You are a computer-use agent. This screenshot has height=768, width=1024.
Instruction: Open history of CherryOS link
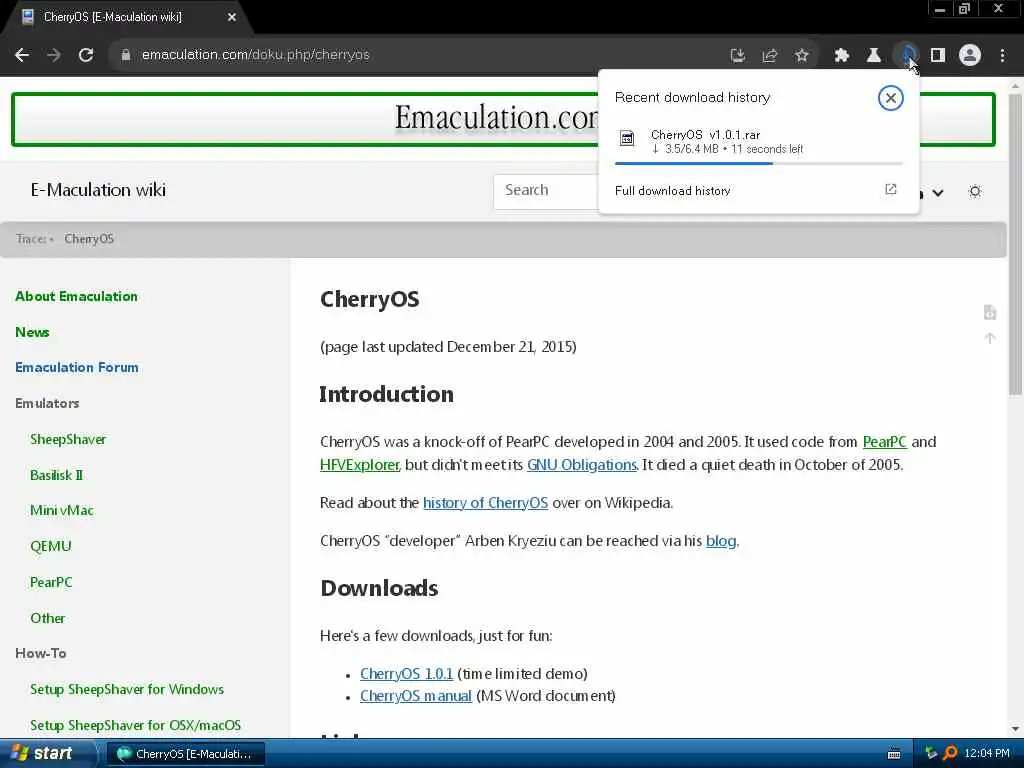485,503
